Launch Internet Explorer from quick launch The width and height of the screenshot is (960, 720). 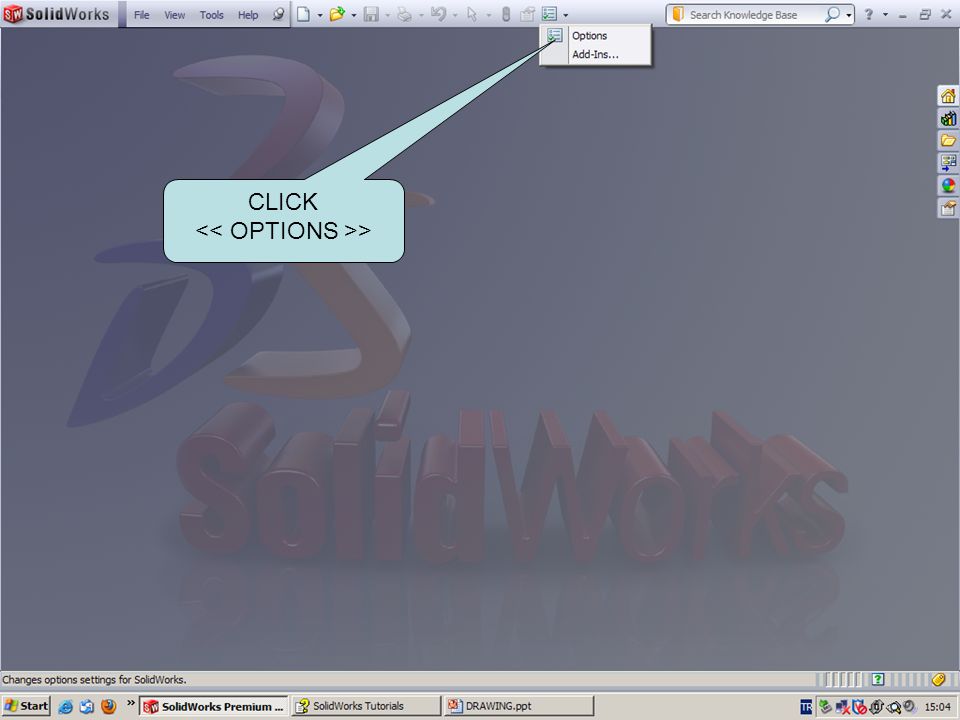[x=66, y=707]
